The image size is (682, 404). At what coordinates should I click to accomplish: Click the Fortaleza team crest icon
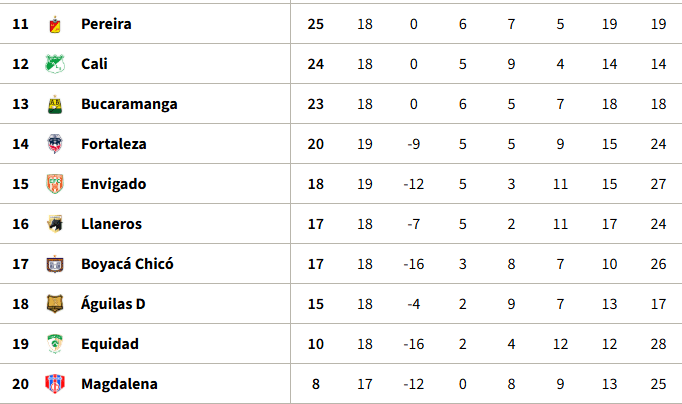pos(55,144)
